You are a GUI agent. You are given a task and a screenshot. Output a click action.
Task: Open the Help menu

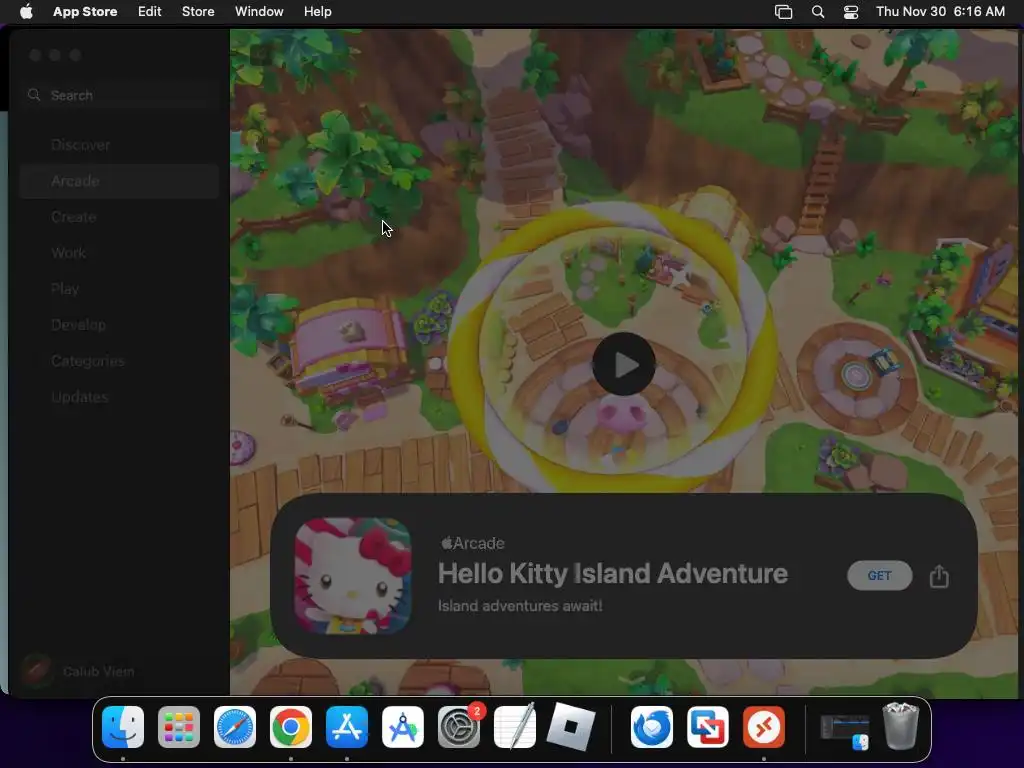point(317,11)
